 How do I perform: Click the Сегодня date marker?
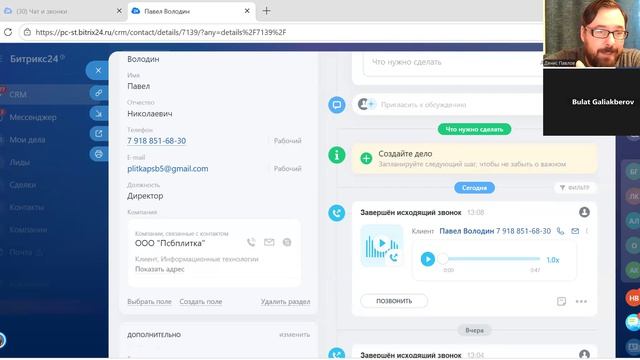[474, 188]
